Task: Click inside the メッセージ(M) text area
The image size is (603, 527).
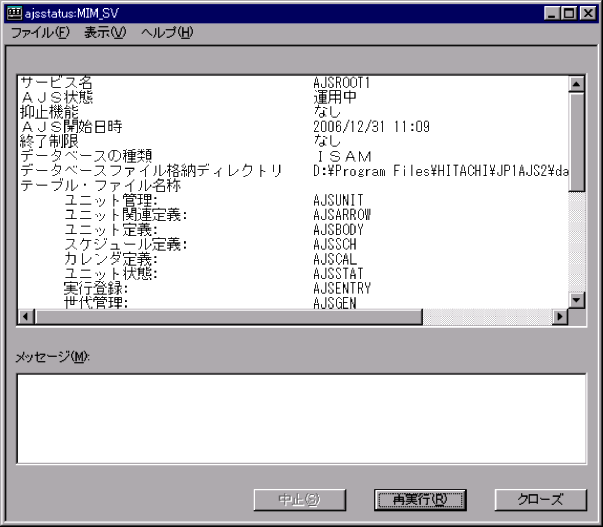Action: (302, 419)
